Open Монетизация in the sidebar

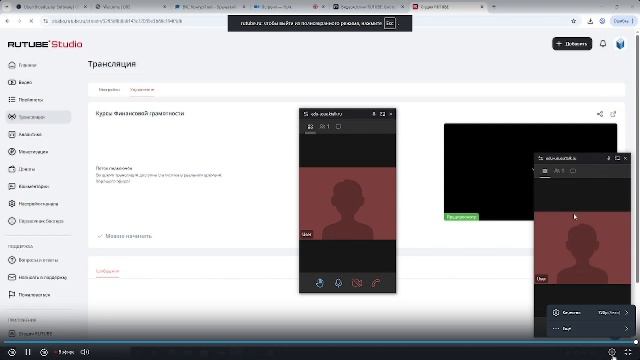(x=28, y=151)
